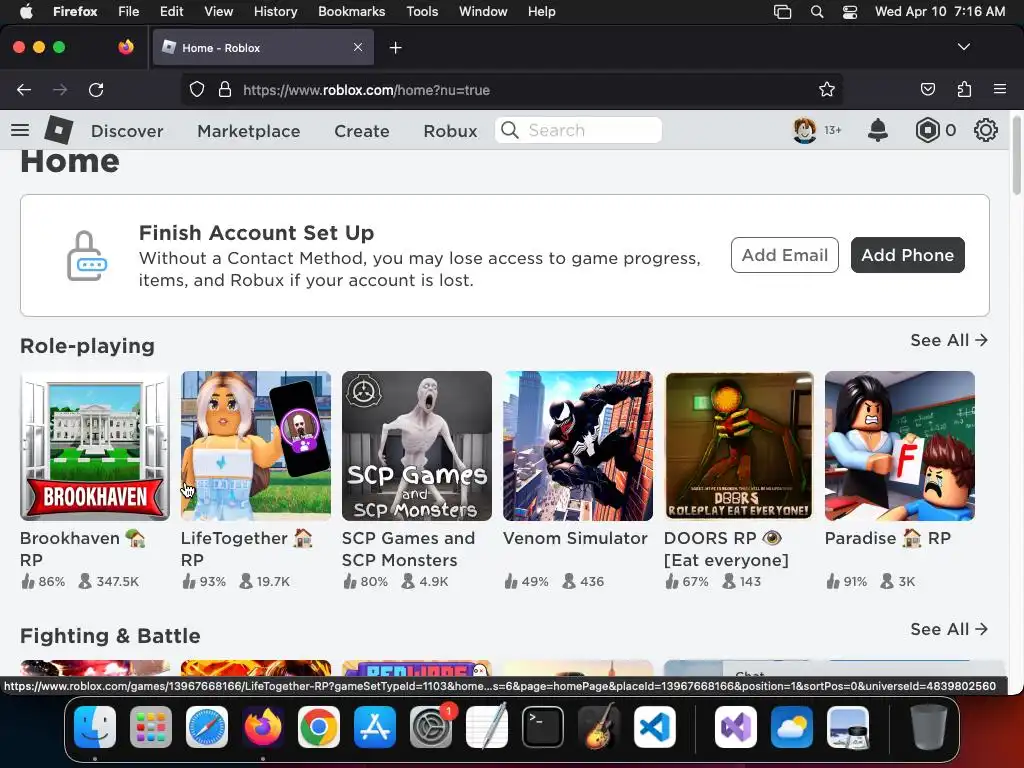Open the Roblox hamburger navigation menu

(x=20, y=130)
